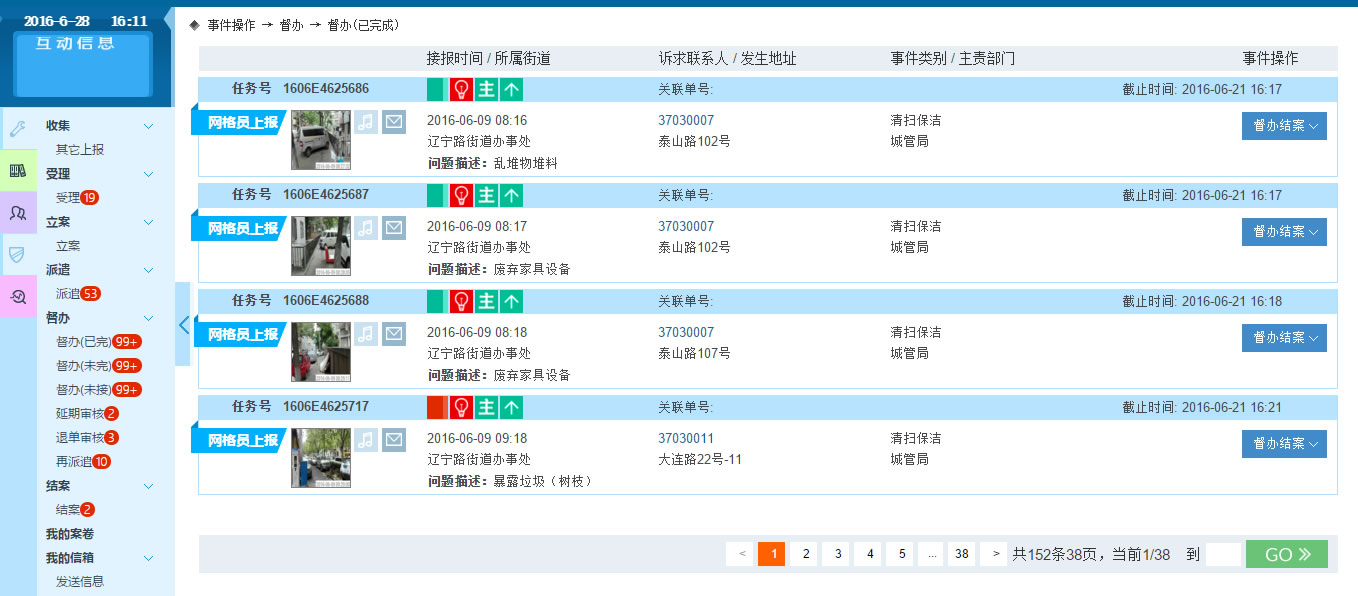This screenshot has height=596, width=1358.
Task: Collapse the 收集 section chevron
Action: pyautogui.click(x=149, y=126)
